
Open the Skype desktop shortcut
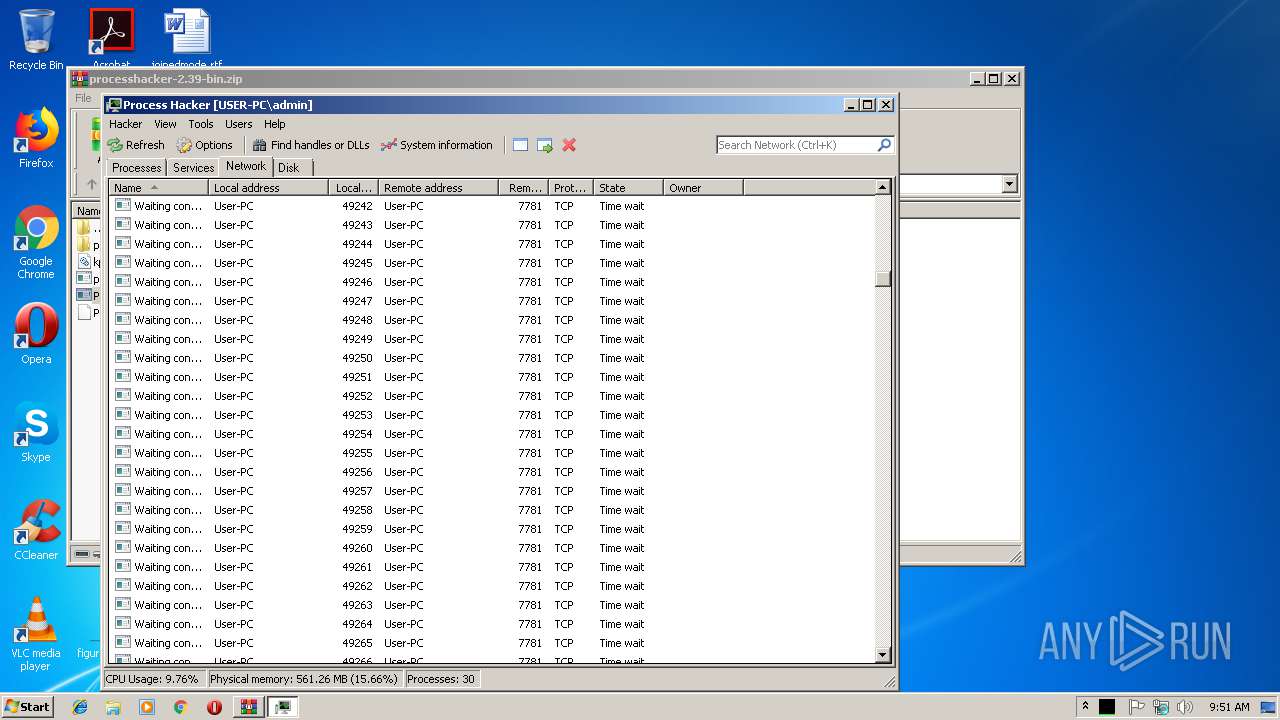[x=36, y=432]
